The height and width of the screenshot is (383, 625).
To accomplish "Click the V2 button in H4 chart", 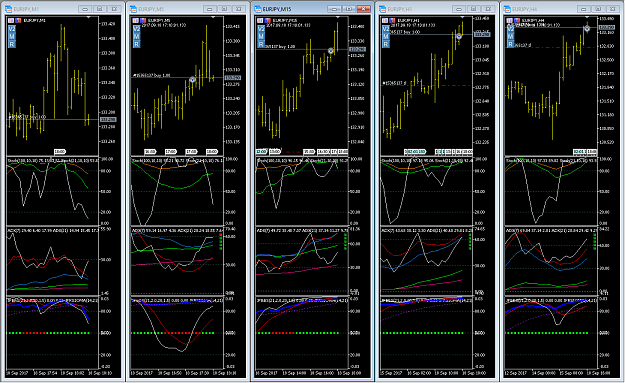I will click(x=511, y=29).
